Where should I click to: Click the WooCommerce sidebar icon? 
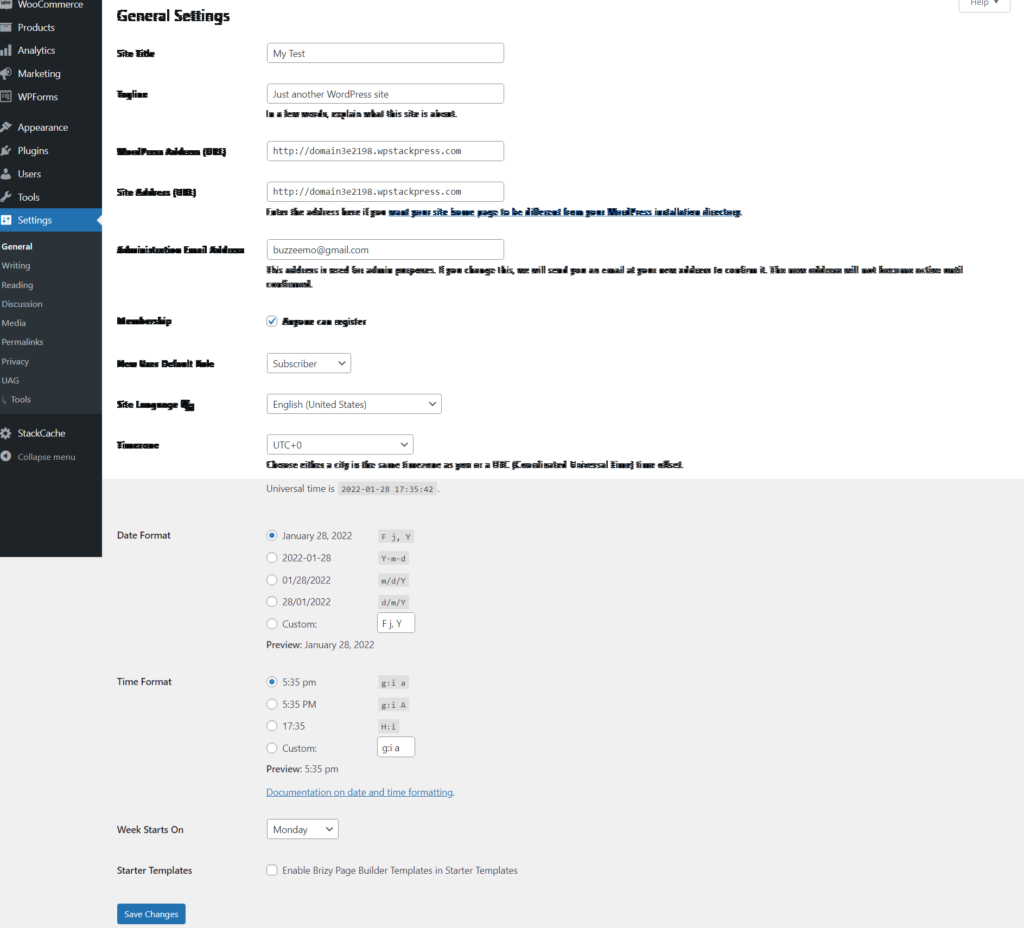point(6,4)
